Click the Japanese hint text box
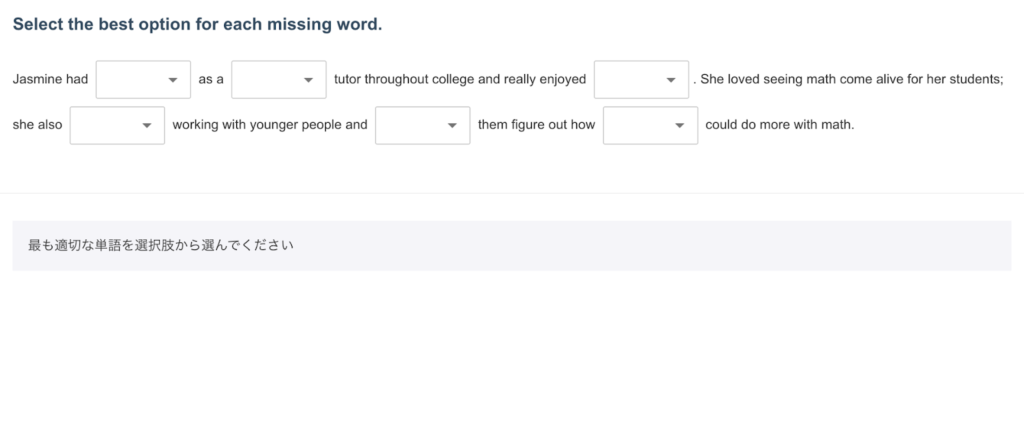This screenshot has width=1024, height=431. (511, 245)
